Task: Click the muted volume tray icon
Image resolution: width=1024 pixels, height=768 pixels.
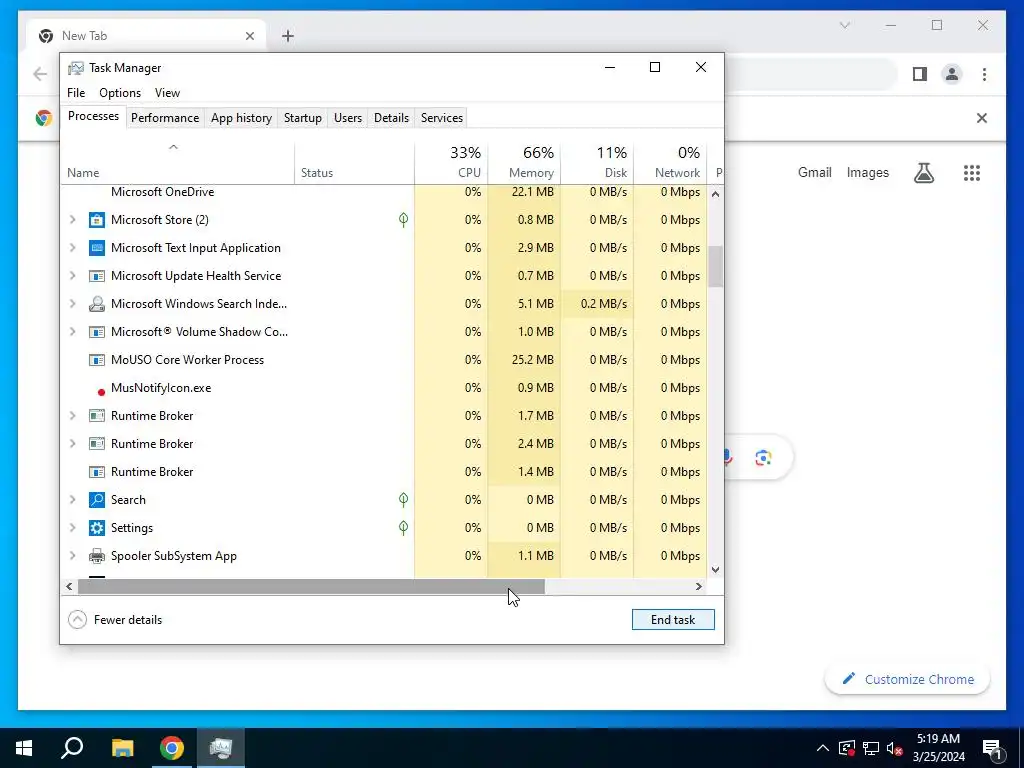Action: (x=895, y=748)
